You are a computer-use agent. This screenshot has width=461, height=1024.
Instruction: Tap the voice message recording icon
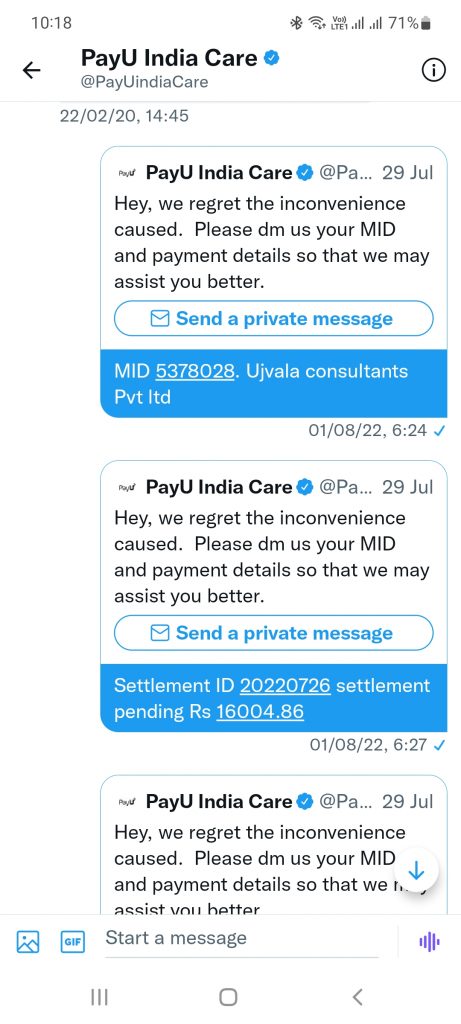pos(429,941)
